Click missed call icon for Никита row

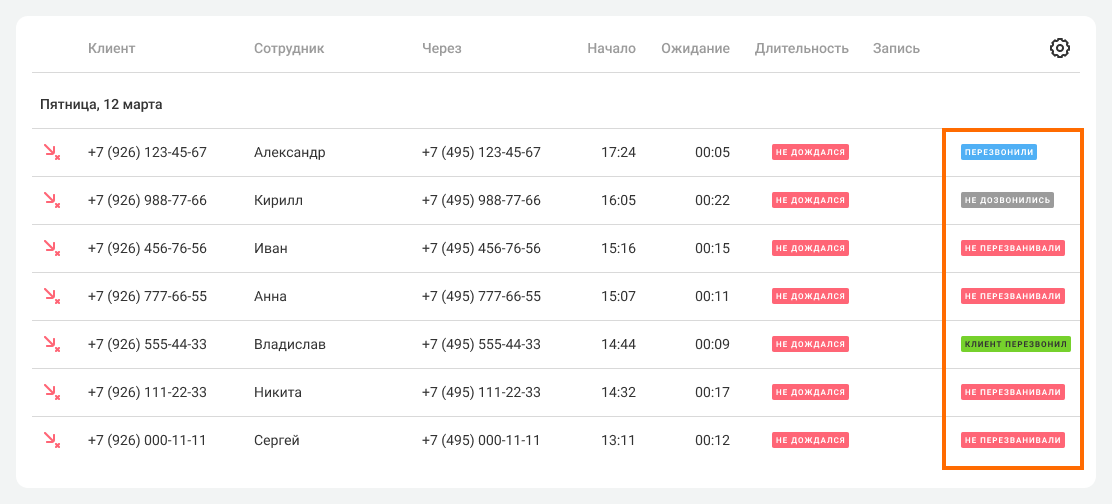pyautogui.click(x=51, y=392)
